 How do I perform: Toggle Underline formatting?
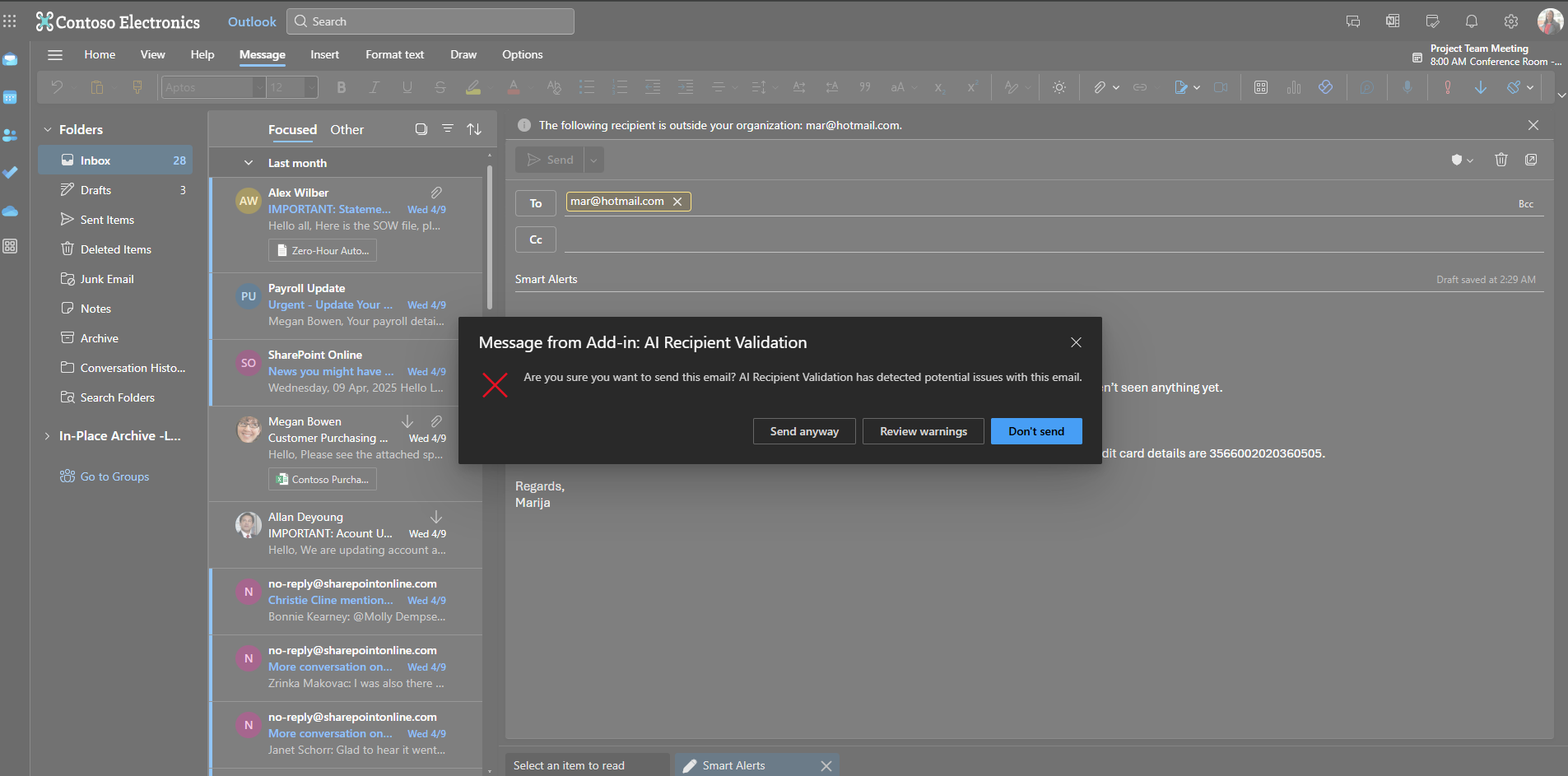(x=407, y=87)
